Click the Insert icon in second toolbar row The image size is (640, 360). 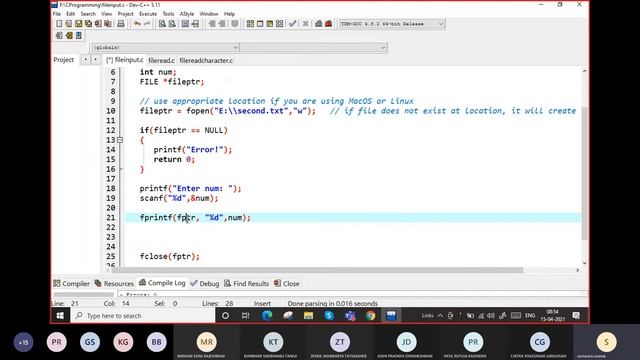point(59,36)
